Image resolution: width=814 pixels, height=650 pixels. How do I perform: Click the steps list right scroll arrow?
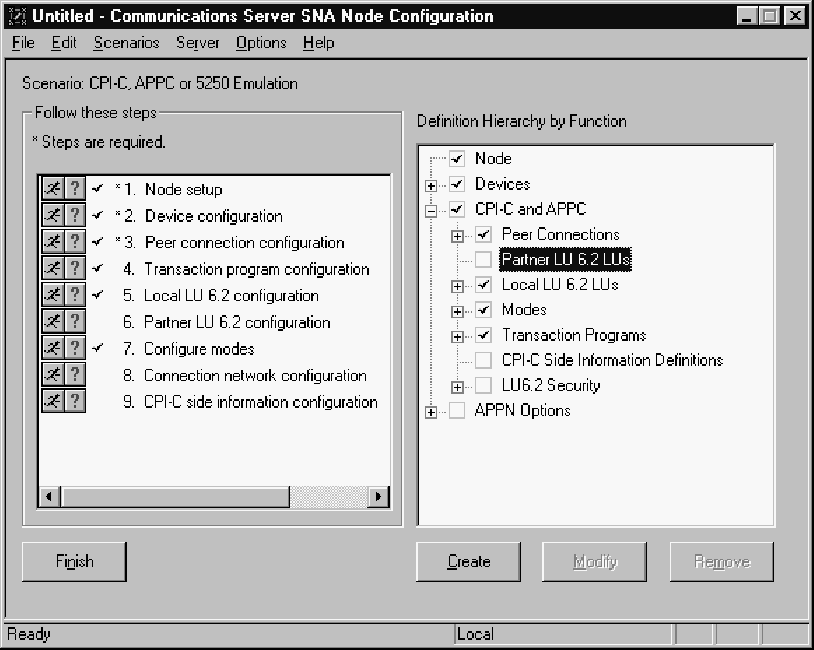point(378,496)
